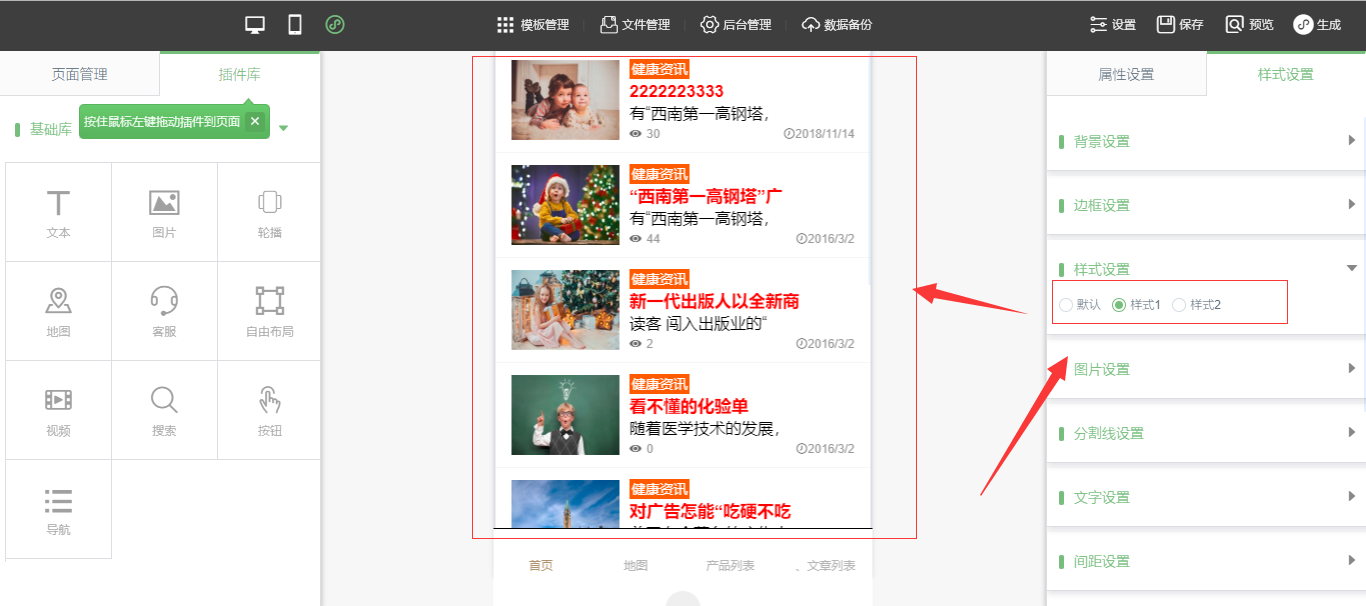
Task: Switch to mobile phone preview icon
Action: point(295,25)
